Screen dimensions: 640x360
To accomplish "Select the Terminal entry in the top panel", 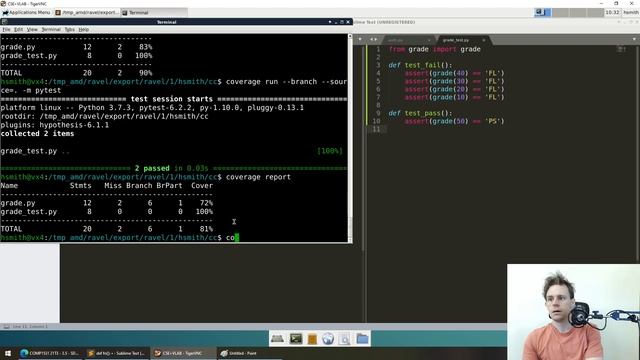I will coord(154,13).
